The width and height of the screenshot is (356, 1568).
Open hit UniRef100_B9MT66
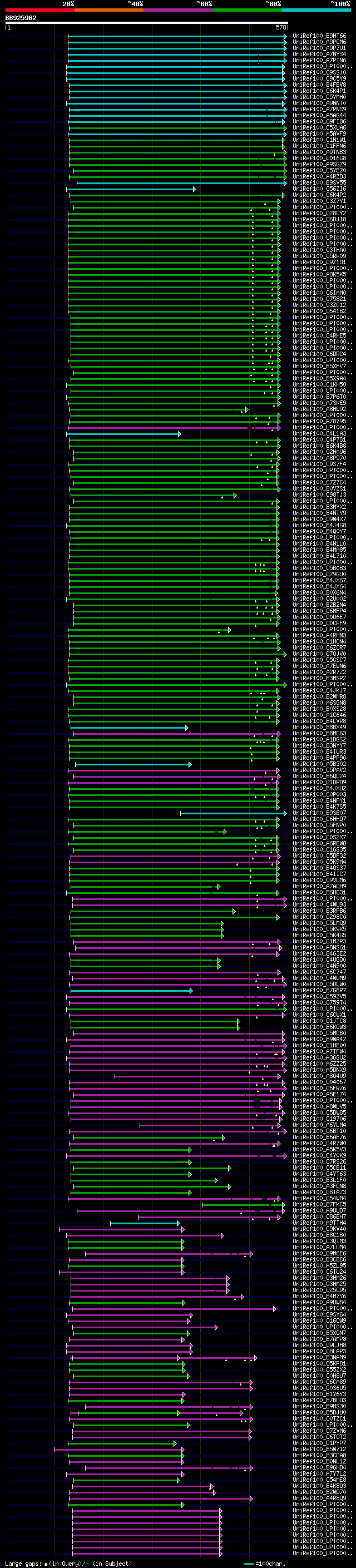(x=319, y=36)
